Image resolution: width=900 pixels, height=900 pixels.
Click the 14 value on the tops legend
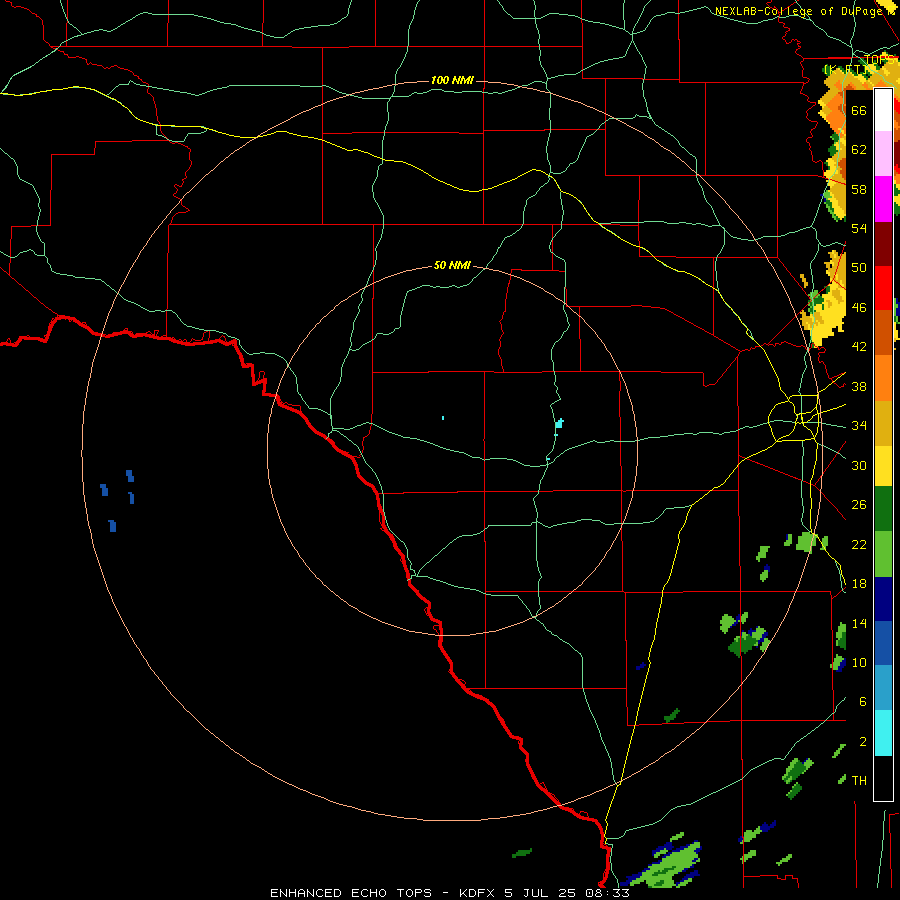(x=859, y=623)
